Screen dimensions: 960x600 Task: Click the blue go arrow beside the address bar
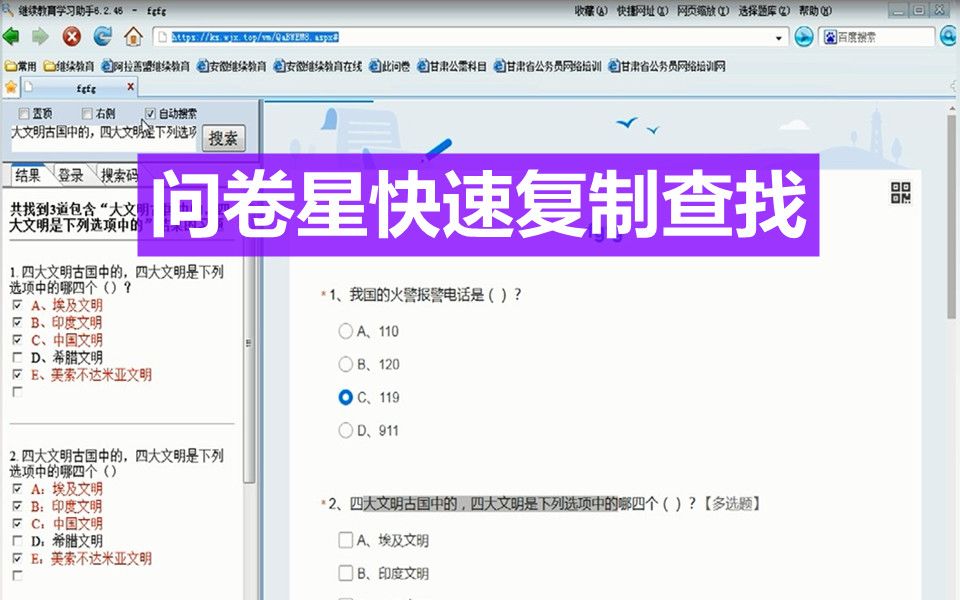(802, 37)
